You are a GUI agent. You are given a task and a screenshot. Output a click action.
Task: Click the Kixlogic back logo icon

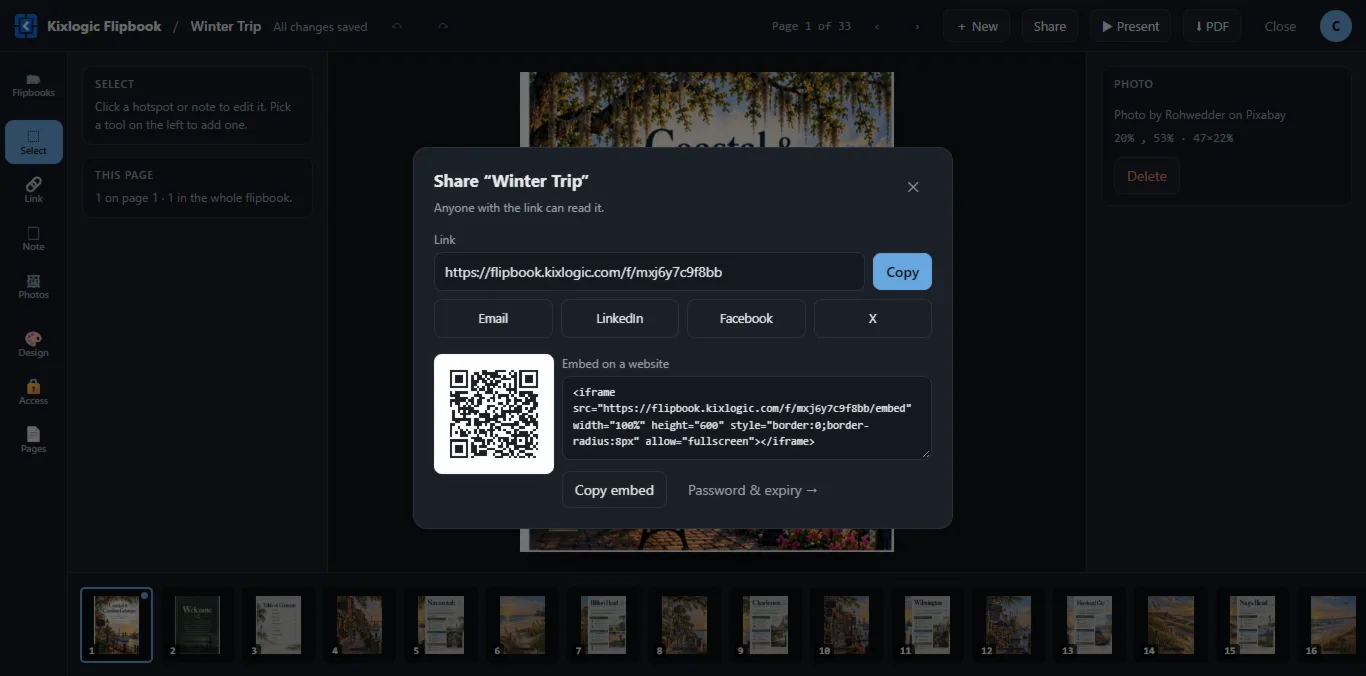coord(26,26)
